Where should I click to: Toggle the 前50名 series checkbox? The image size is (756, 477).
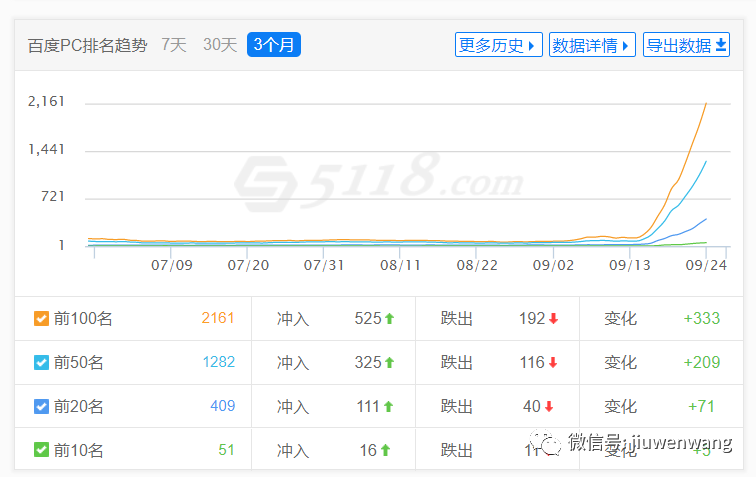click(x=41, y=363)
